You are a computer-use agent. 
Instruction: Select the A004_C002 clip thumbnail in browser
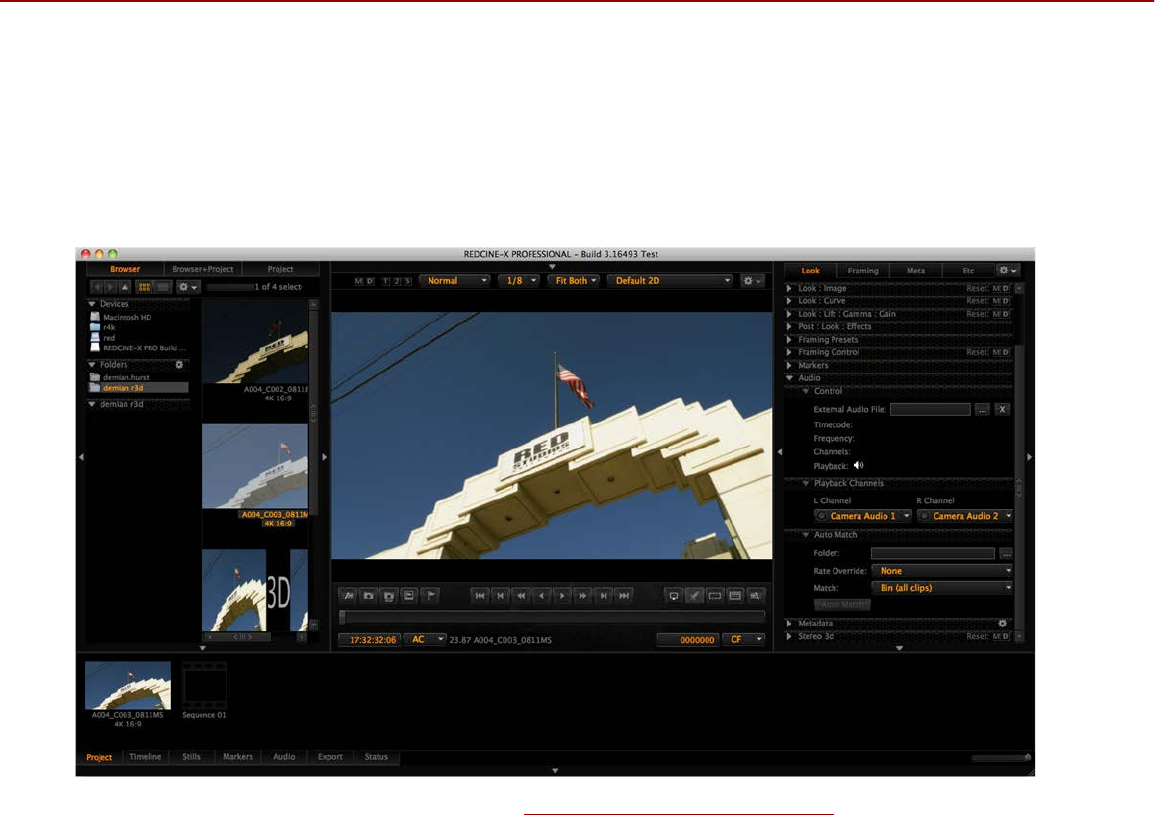(255, 340)
